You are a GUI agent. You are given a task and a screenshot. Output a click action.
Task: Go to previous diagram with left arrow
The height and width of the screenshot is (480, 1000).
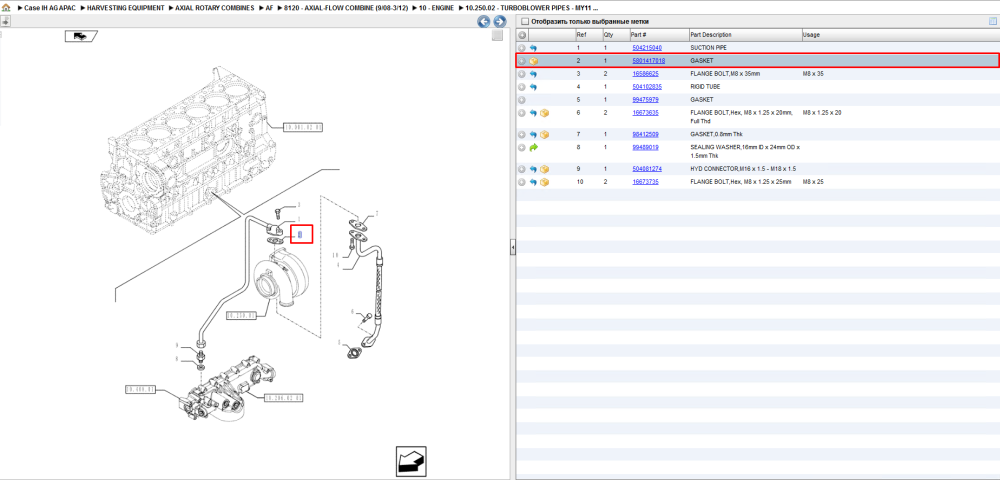(x=484, y=22)
